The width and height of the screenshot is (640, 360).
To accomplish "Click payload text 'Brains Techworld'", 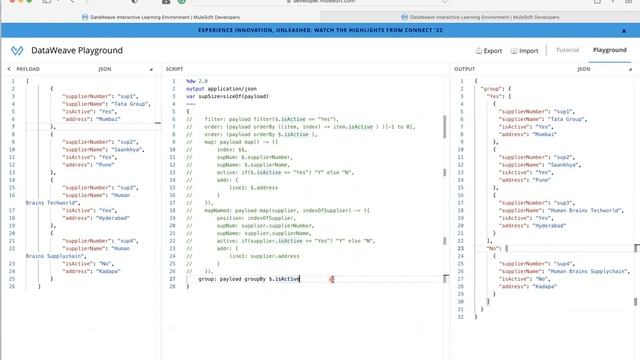I will 52,203.
